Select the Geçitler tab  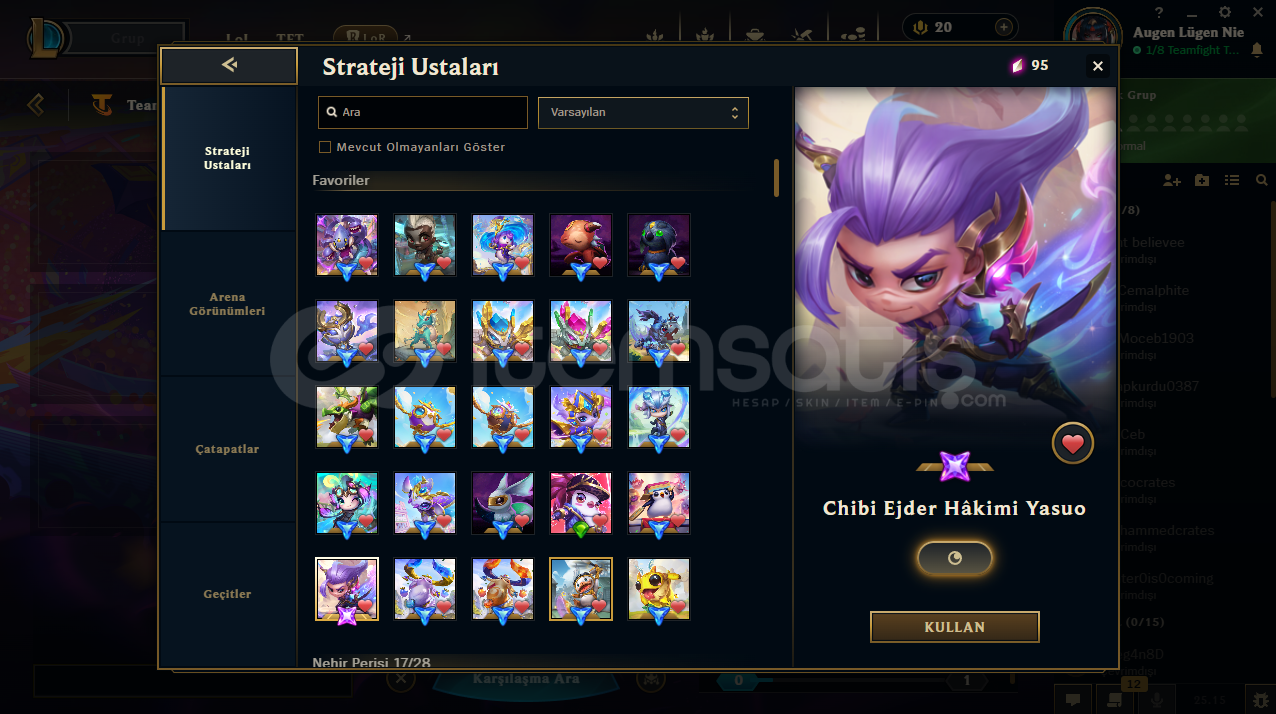pyautogui.click(x=227, y=594)
